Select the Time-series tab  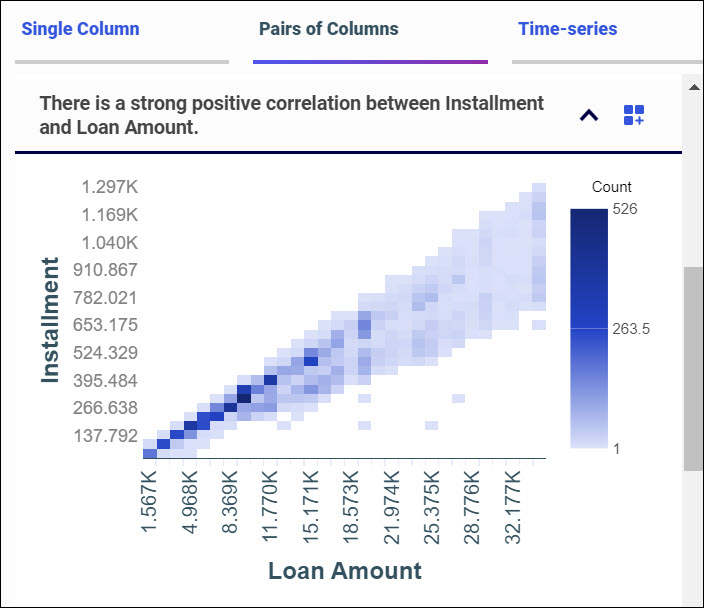[x=567, y=29]
